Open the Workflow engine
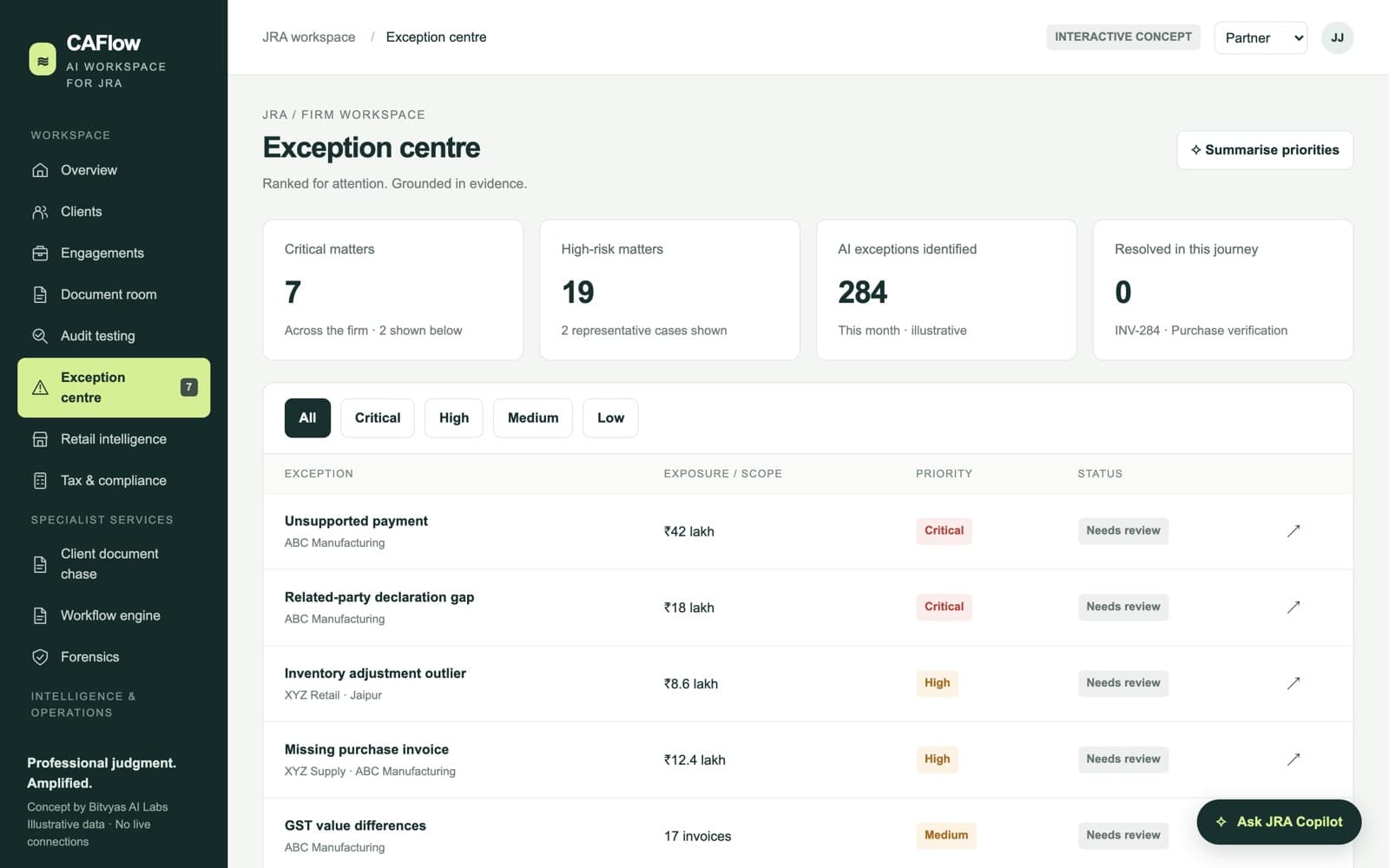The image size is (1389, 868). click(x=114, y=615)
